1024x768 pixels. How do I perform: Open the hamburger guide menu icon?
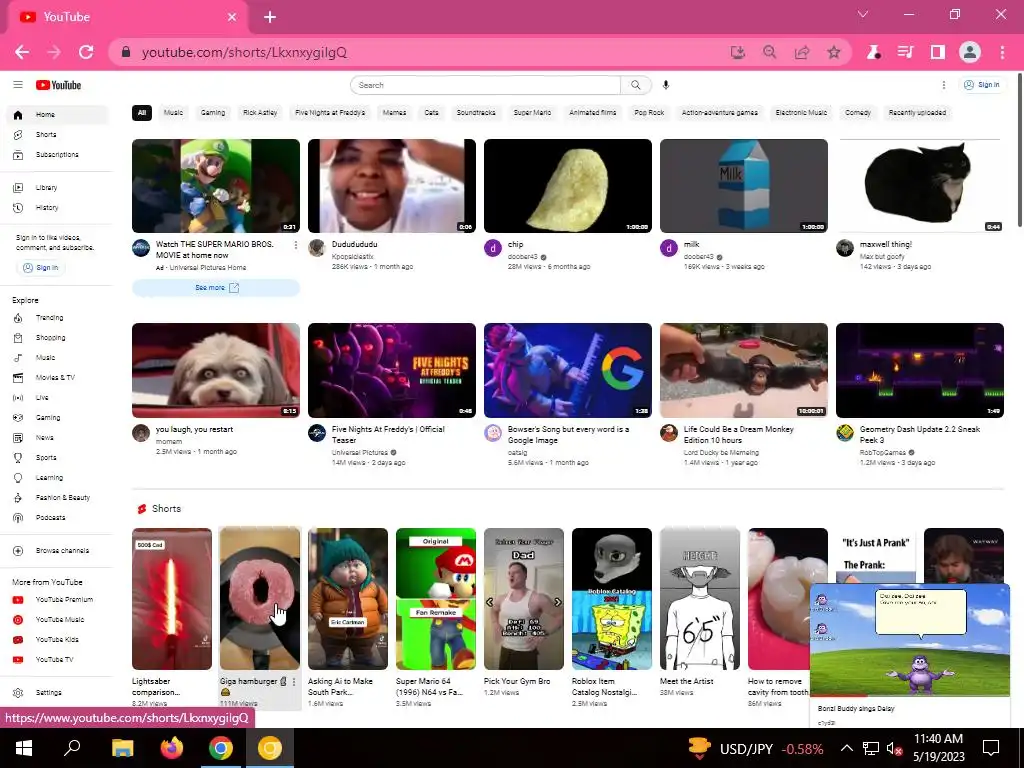[x=18, y=85]
